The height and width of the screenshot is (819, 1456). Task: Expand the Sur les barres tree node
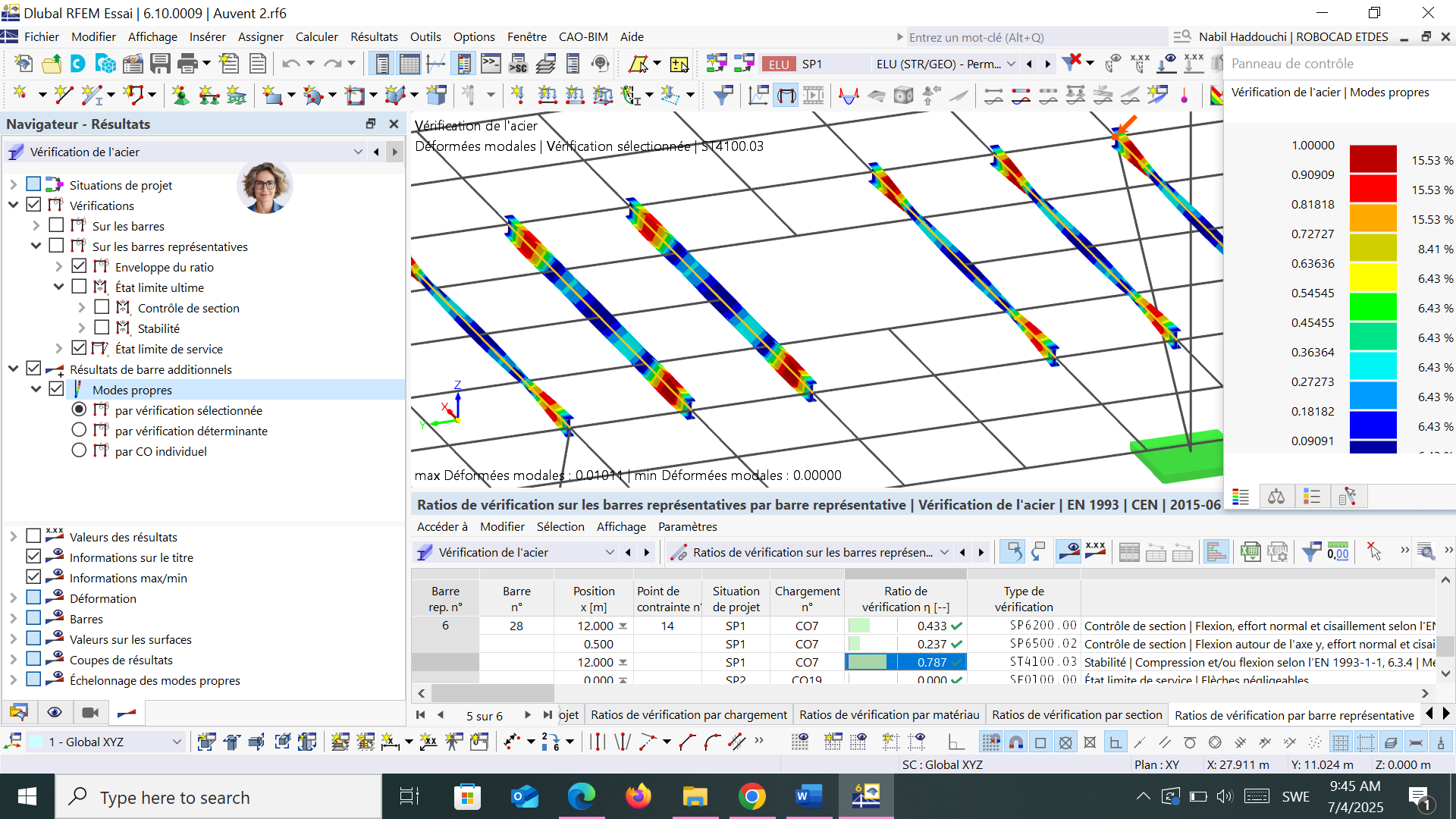pos(36,225)
